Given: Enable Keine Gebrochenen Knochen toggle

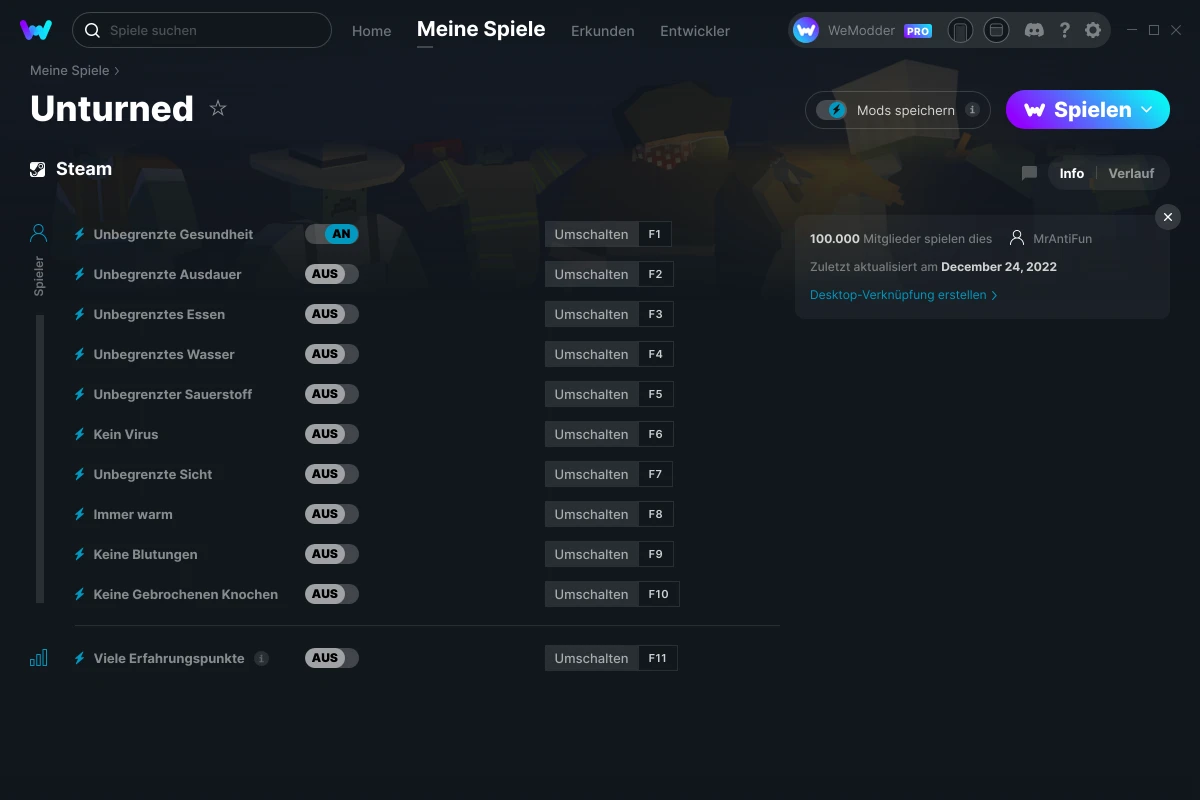Looking at the screenshot, I should pyautogui.click(x=332, y=594).
